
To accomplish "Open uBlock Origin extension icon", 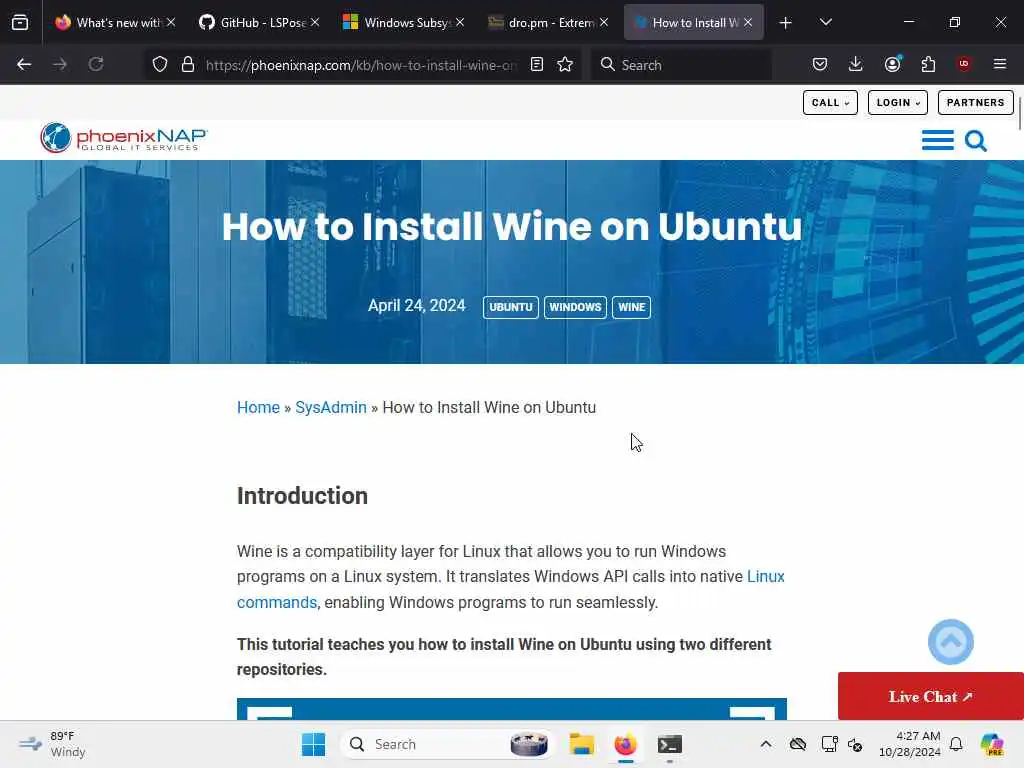I will click(964, 64).
